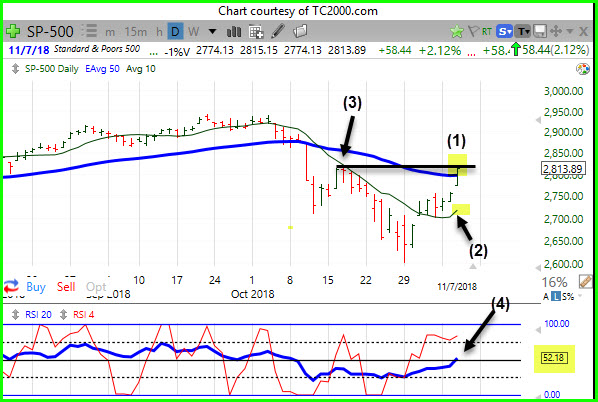
Task: Open the blue S dropdown button
Action: [504, 31]
